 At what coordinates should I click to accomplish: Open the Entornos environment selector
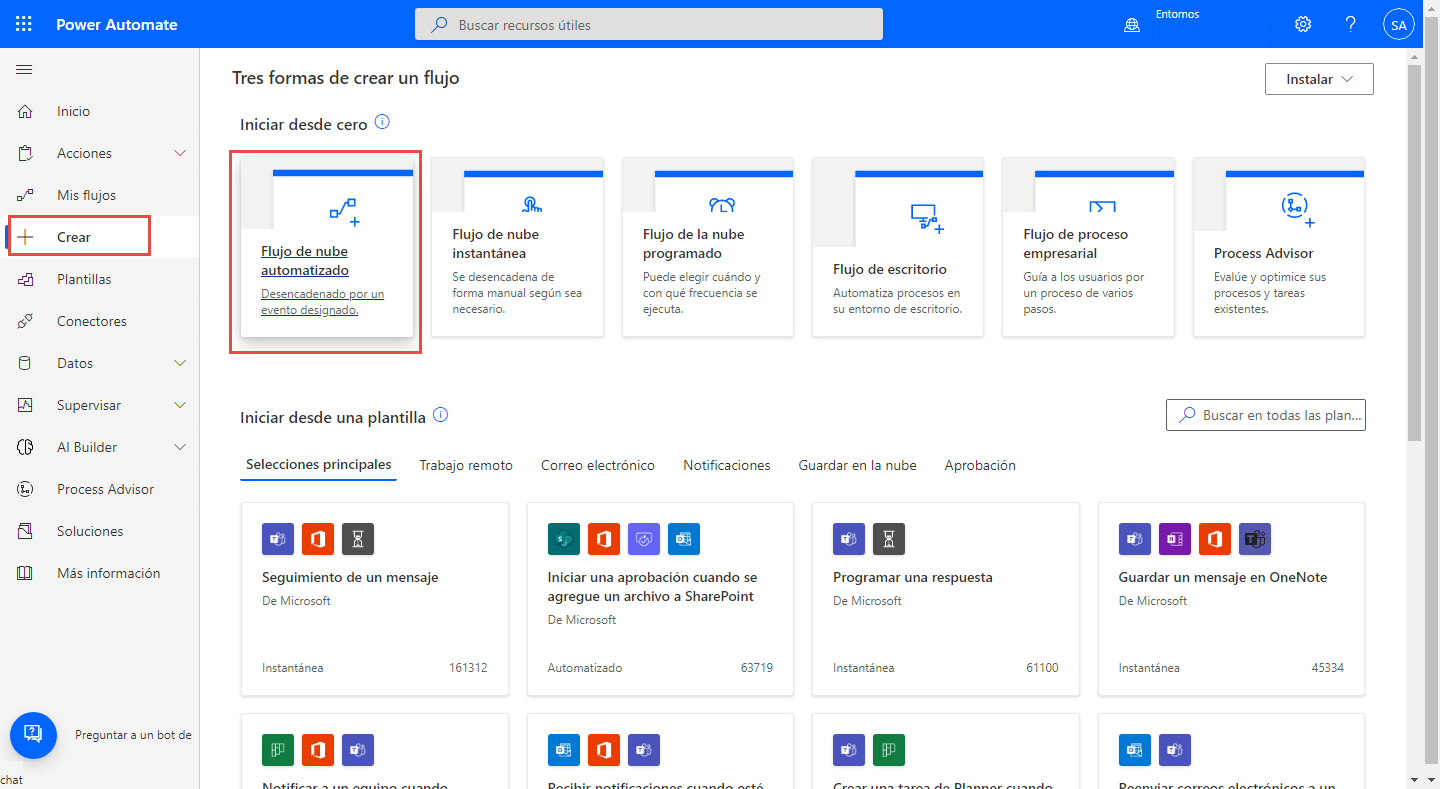pos(1176,15)
